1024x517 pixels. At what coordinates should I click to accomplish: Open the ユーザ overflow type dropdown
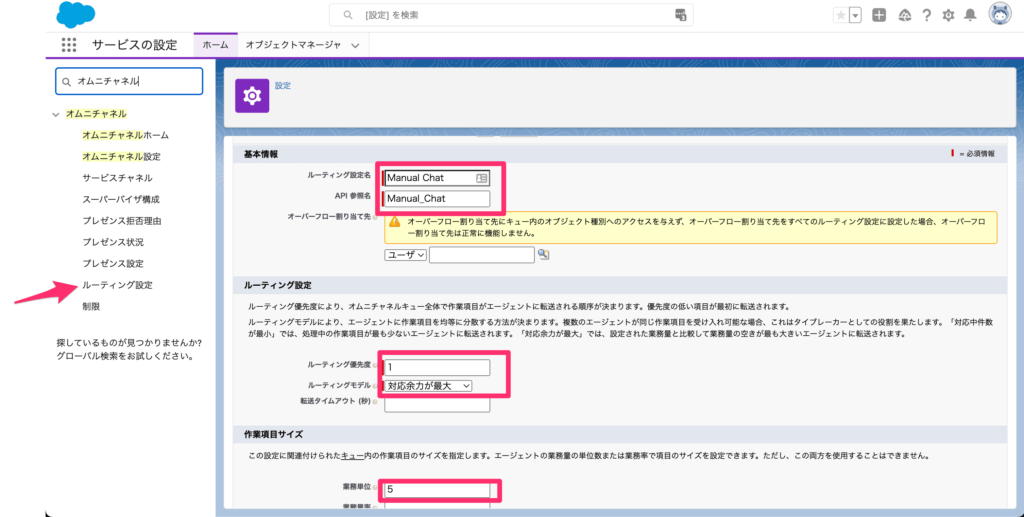pos(406,255)
